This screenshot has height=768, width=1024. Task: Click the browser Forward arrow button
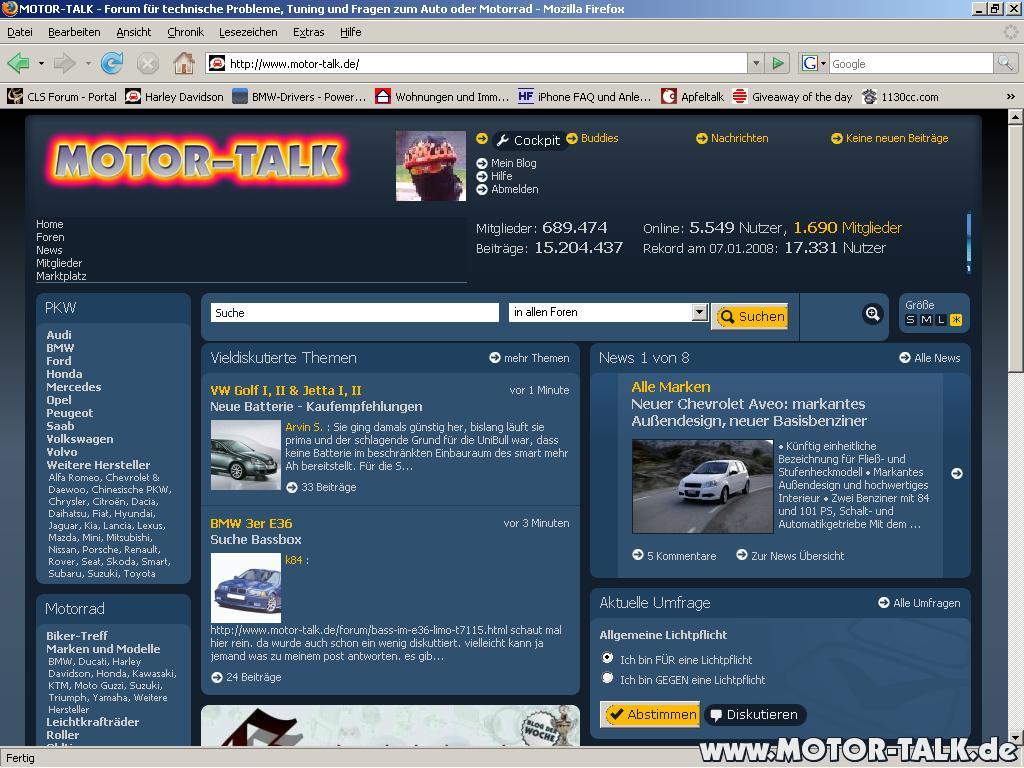(64, 63)
